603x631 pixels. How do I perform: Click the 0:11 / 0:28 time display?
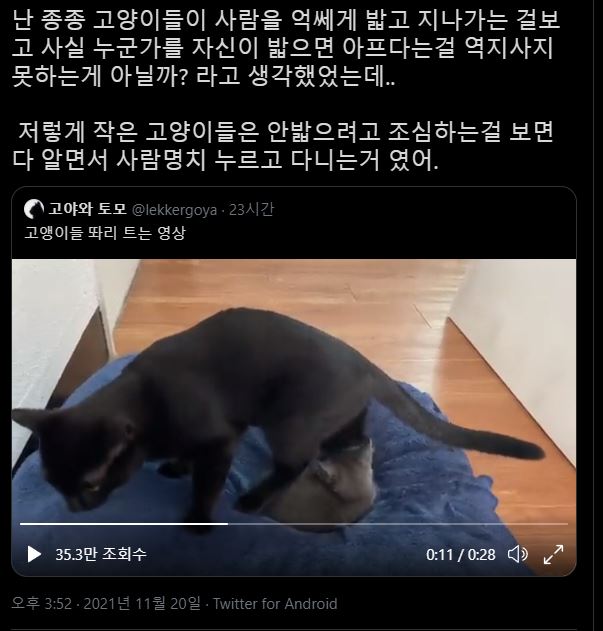461,555
